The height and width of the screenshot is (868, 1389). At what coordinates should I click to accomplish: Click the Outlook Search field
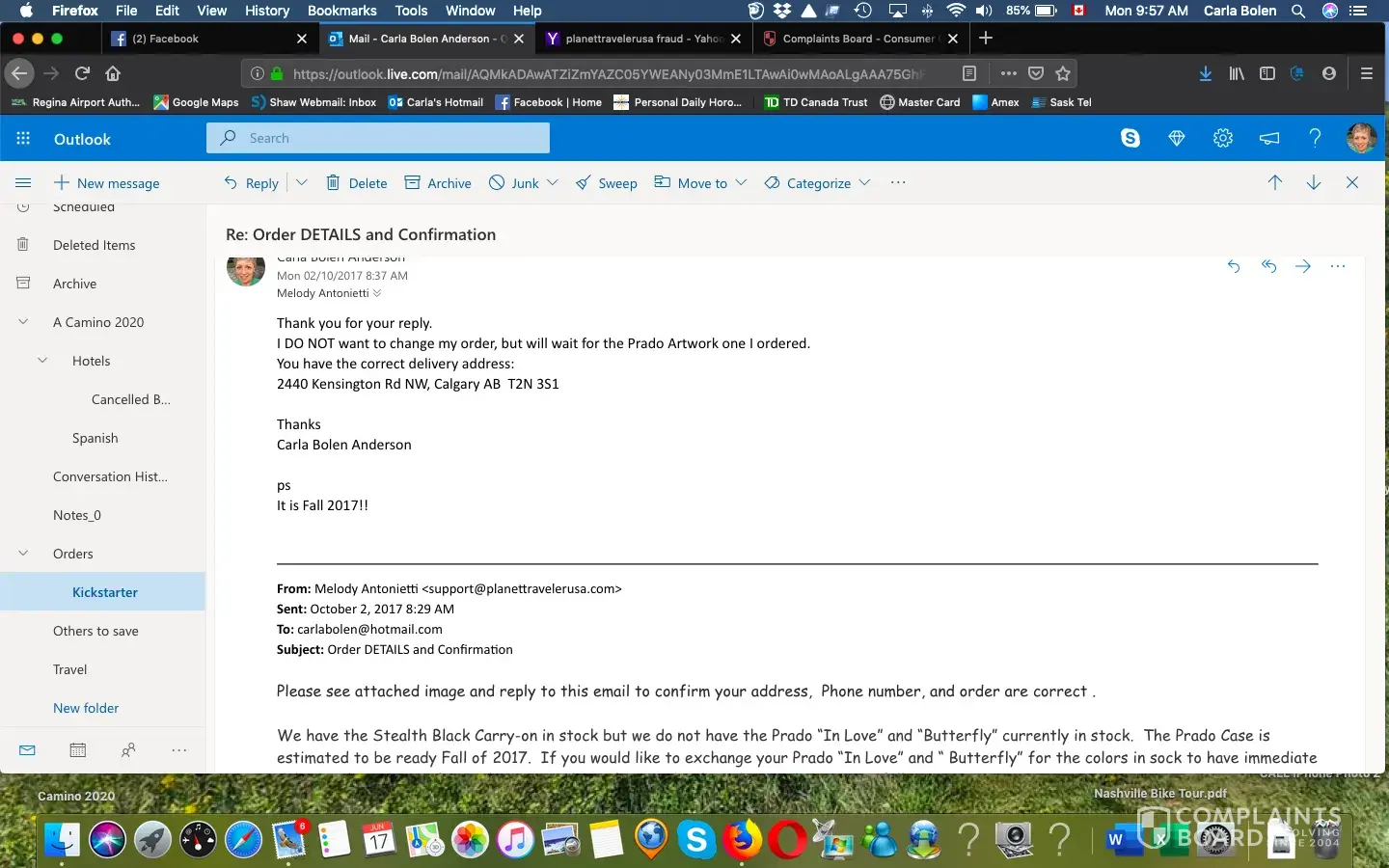(378, 138)
